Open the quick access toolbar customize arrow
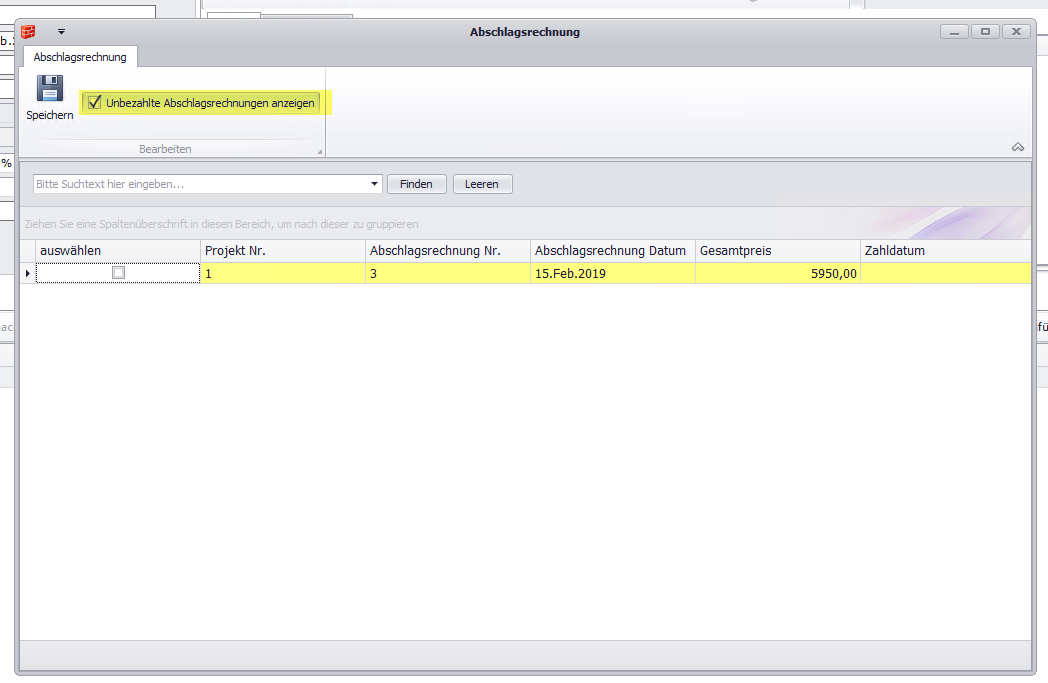This screenshot has height=683, width=1048. (61, 32)
